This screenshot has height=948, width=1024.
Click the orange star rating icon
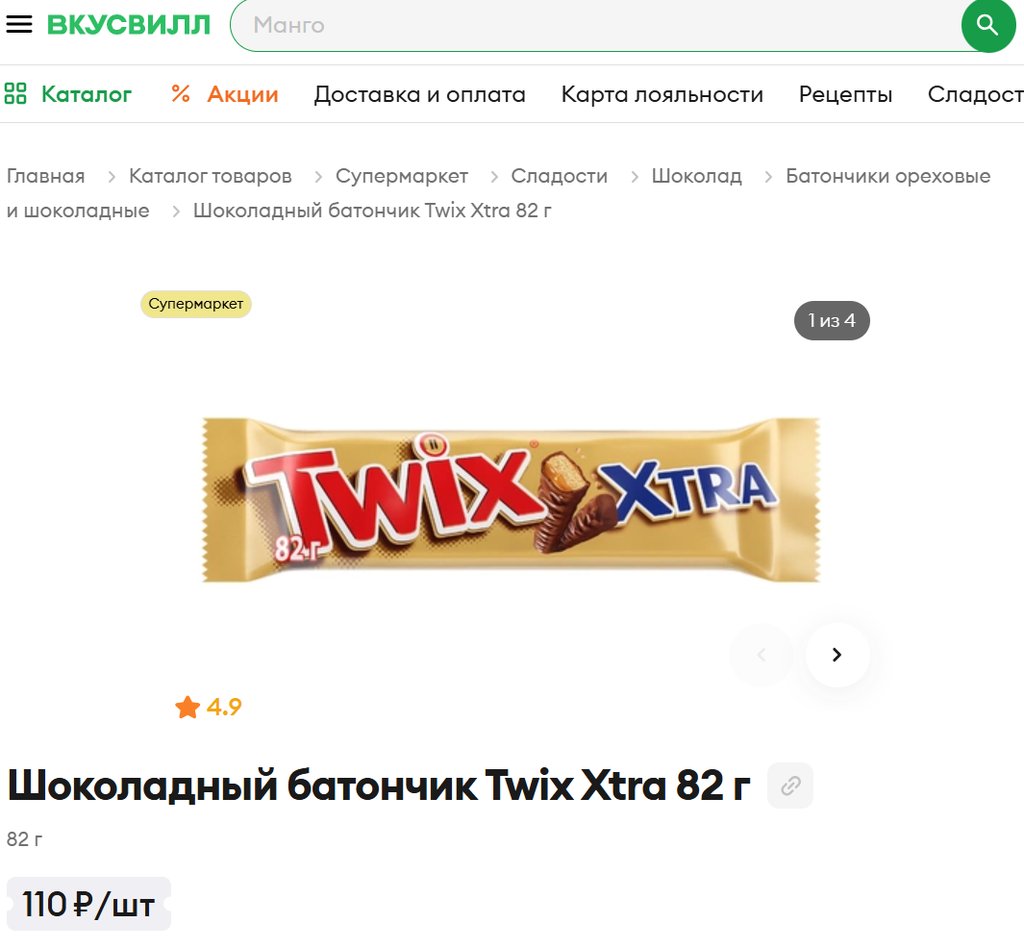(187, 707)
